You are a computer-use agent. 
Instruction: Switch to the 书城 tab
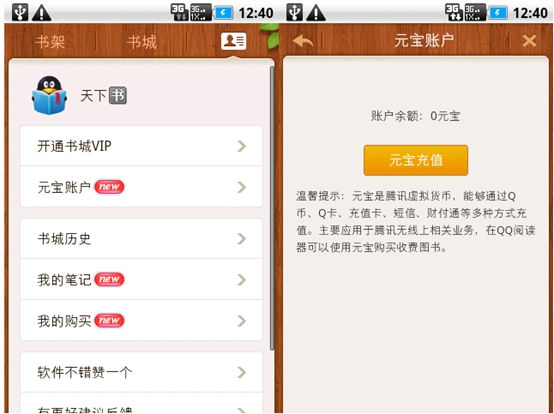tap(142, 42)
